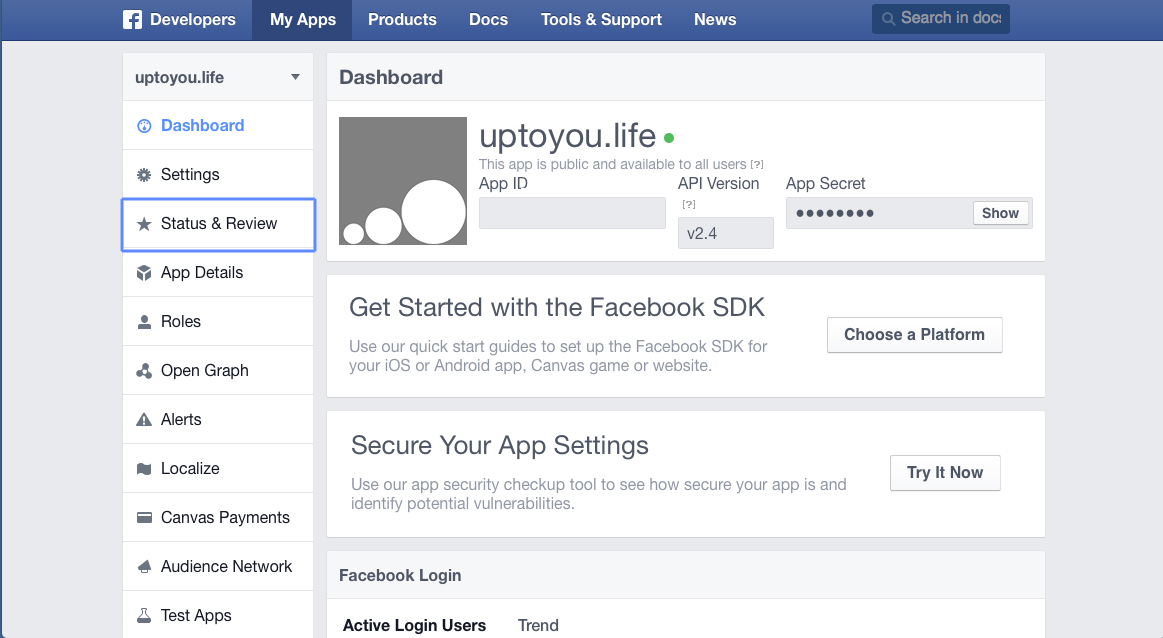Click the Search in docs field
The image size is (1163, 638).
pyautogui.click(x=940, y=19)
